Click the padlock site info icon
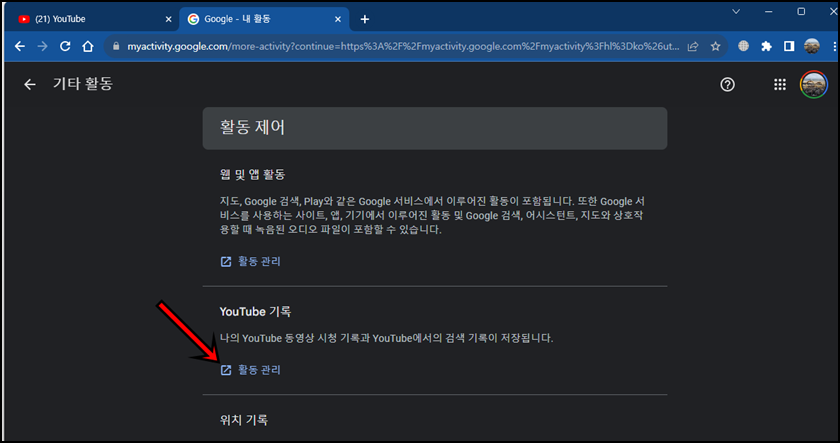This screenshot has width=840, height=443. coord(116,47)
